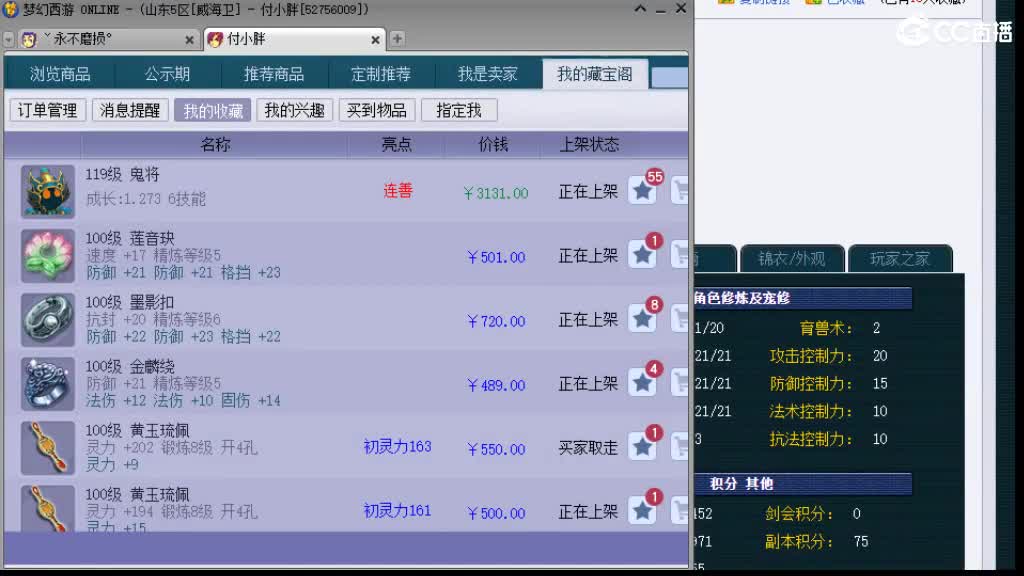Close the 付小胖 window tab
Image resolution: width=1024 pixels, height=576 pixels.
tap(376, 40)
